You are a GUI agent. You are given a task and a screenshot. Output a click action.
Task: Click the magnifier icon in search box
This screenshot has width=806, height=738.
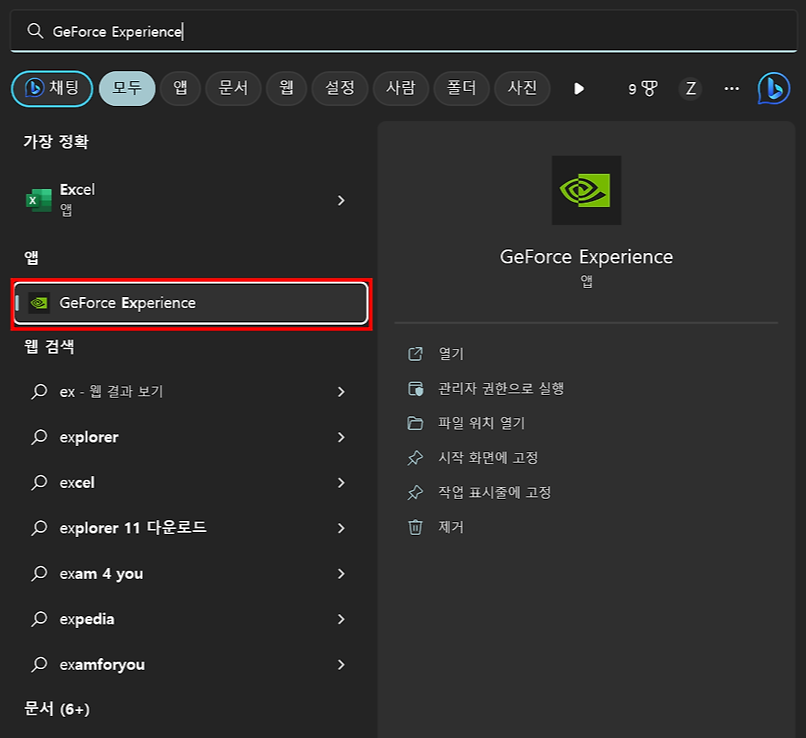(x=35, y=31)
